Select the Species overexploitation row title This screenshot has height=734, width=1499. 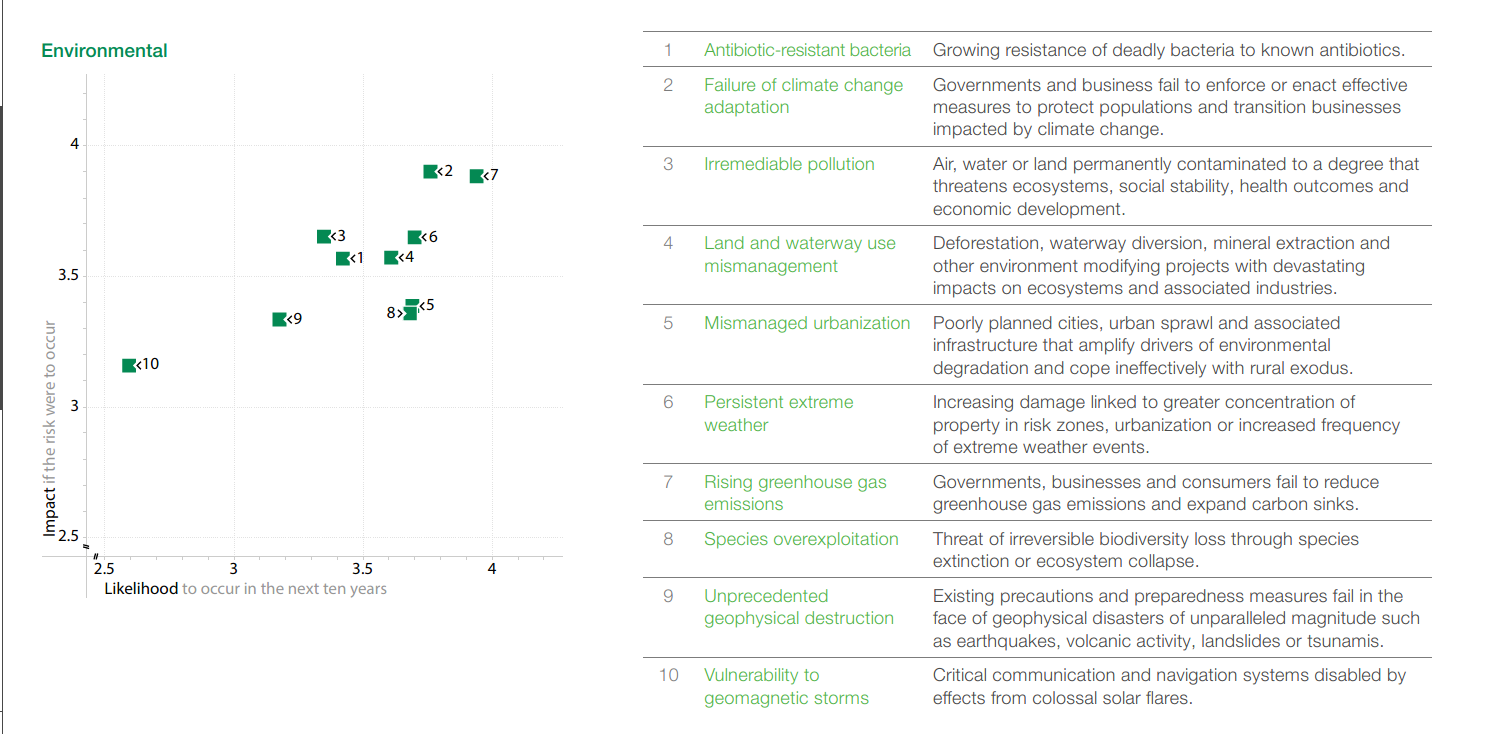(x=801, y=539)
